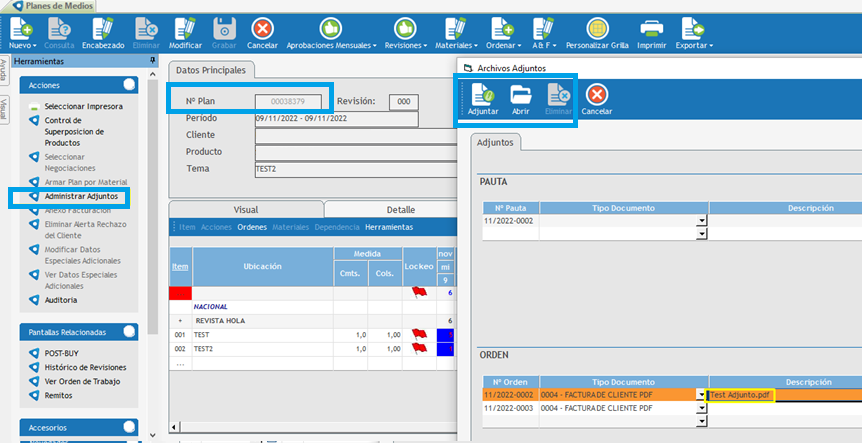Toggle the Lockeo flag for row 001
Viewport: 862px width, 443px height.
coord(418,334)
